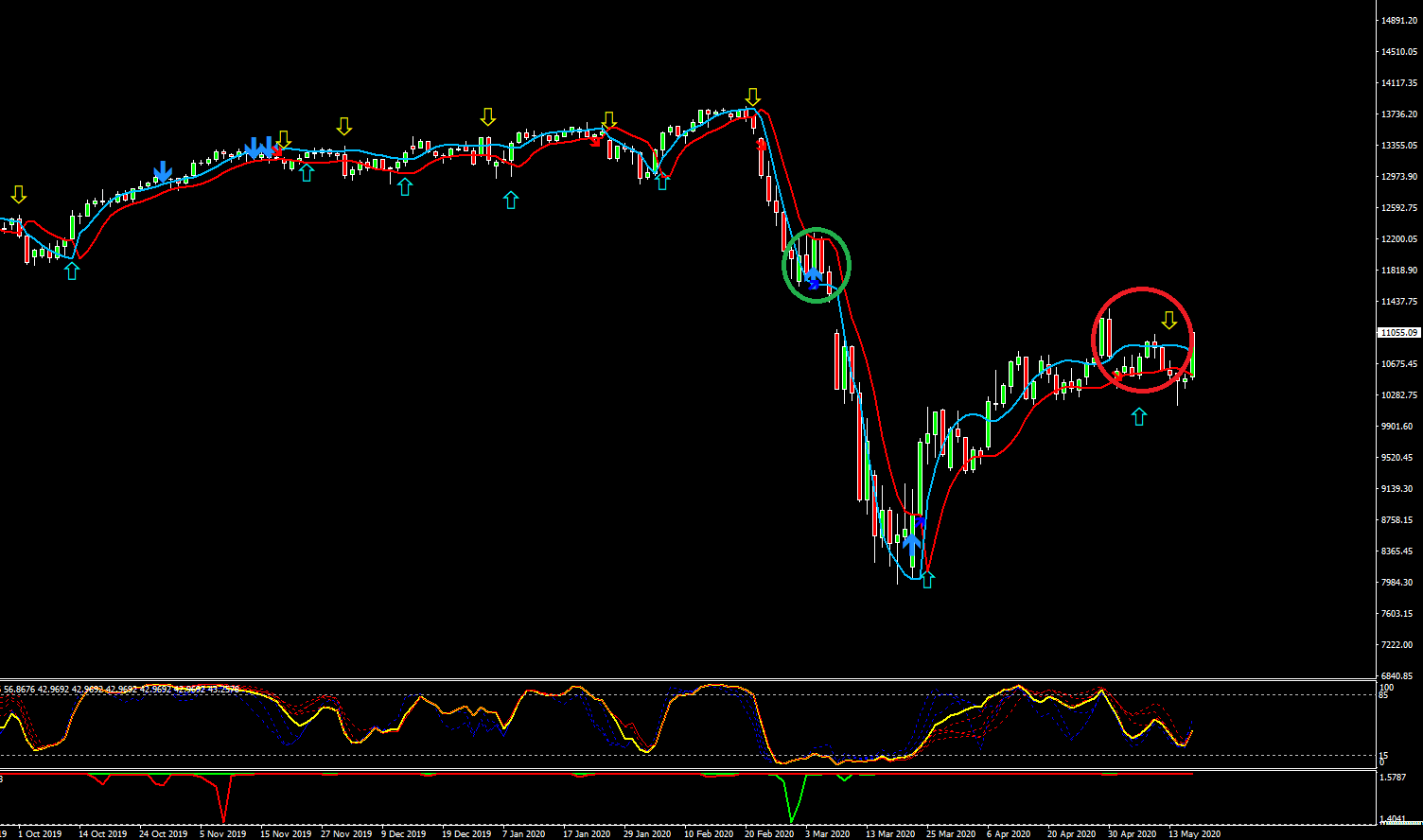Click the 15 level label in oscillator
Viewport: 1423px width, 840px height.
pos(1383,755)
